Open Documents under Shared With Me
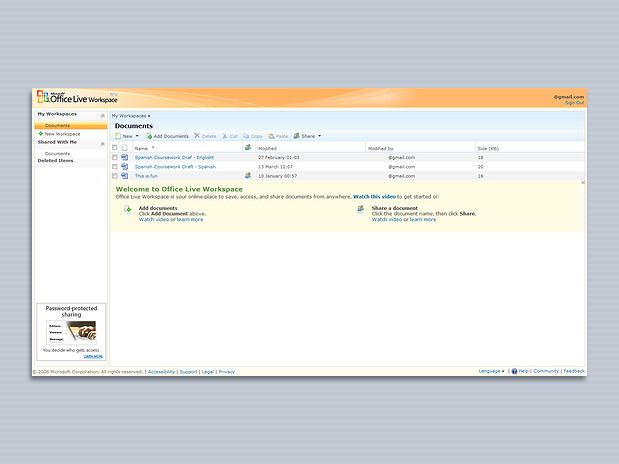This screenshot has width=619, height=464. (57, 153)
